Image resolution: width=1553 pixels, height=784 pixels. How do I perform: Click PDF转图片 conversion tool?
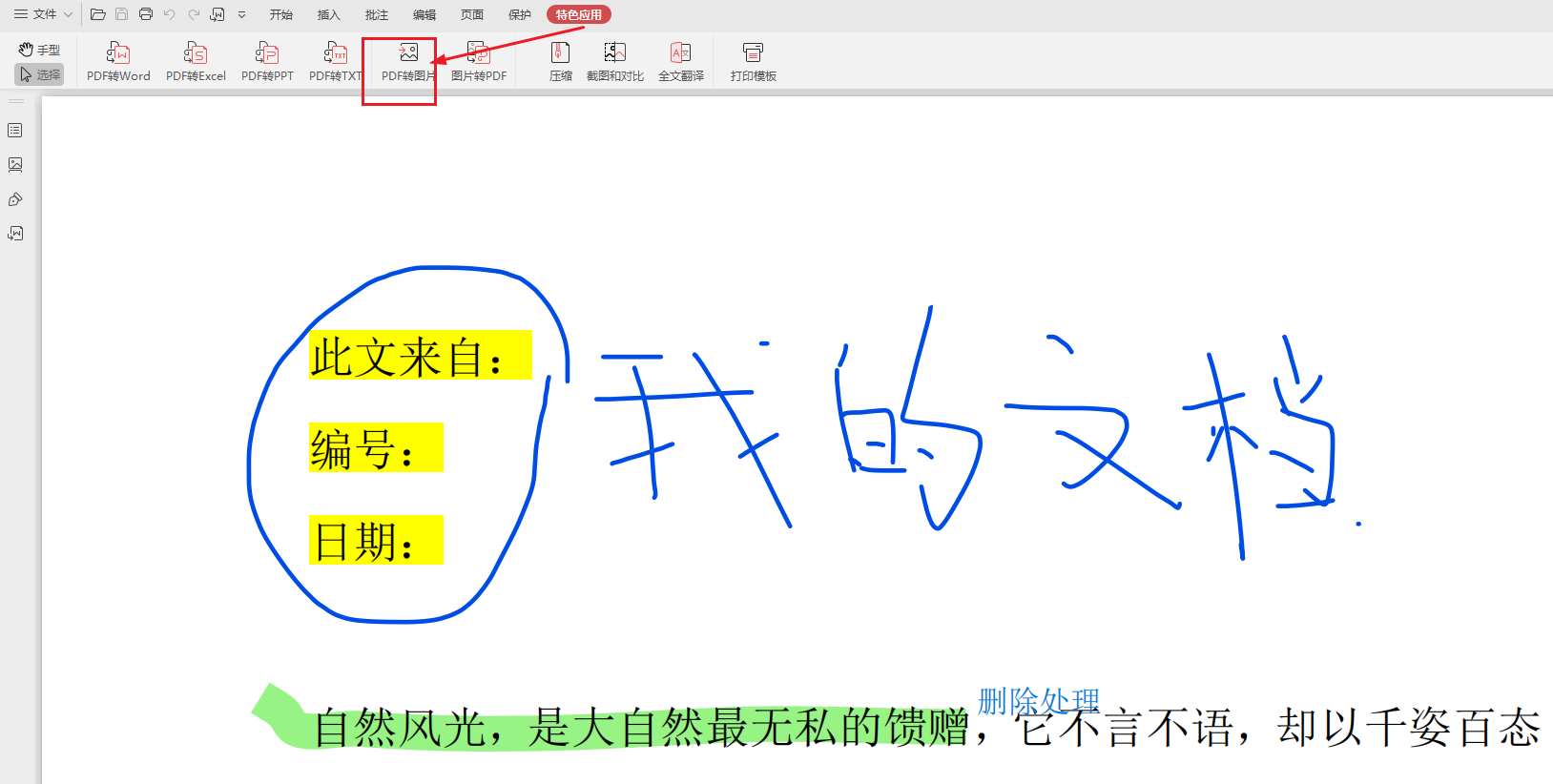click(408, 62)
